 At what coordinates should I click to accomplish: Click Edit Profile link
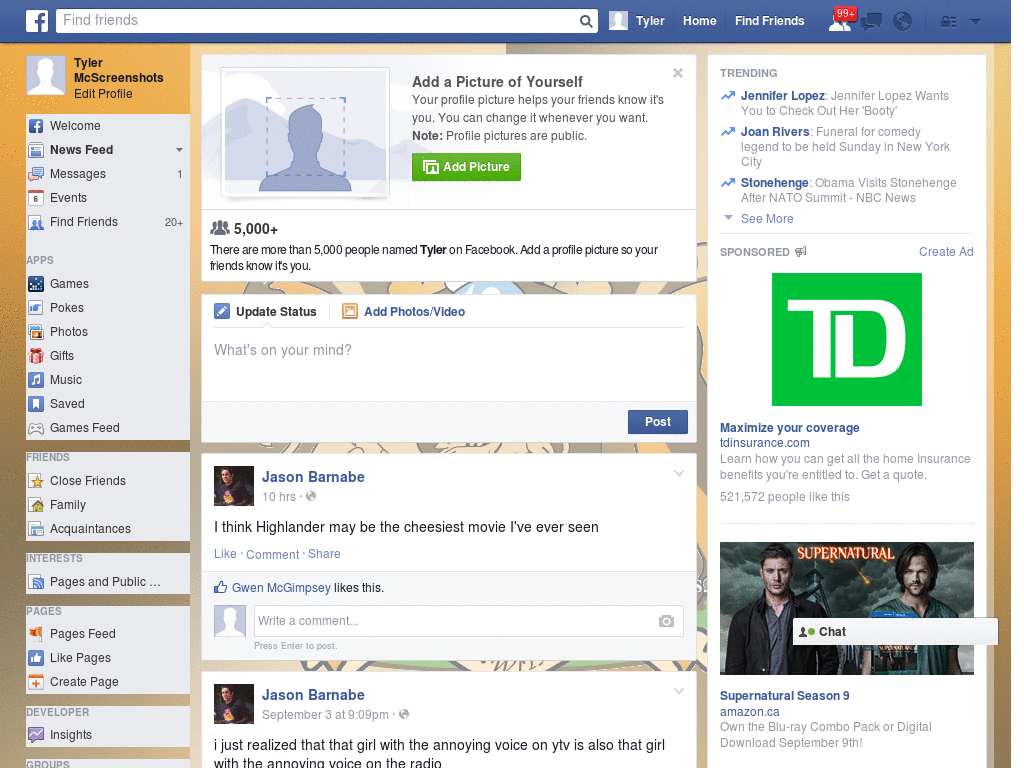[103, 94]
